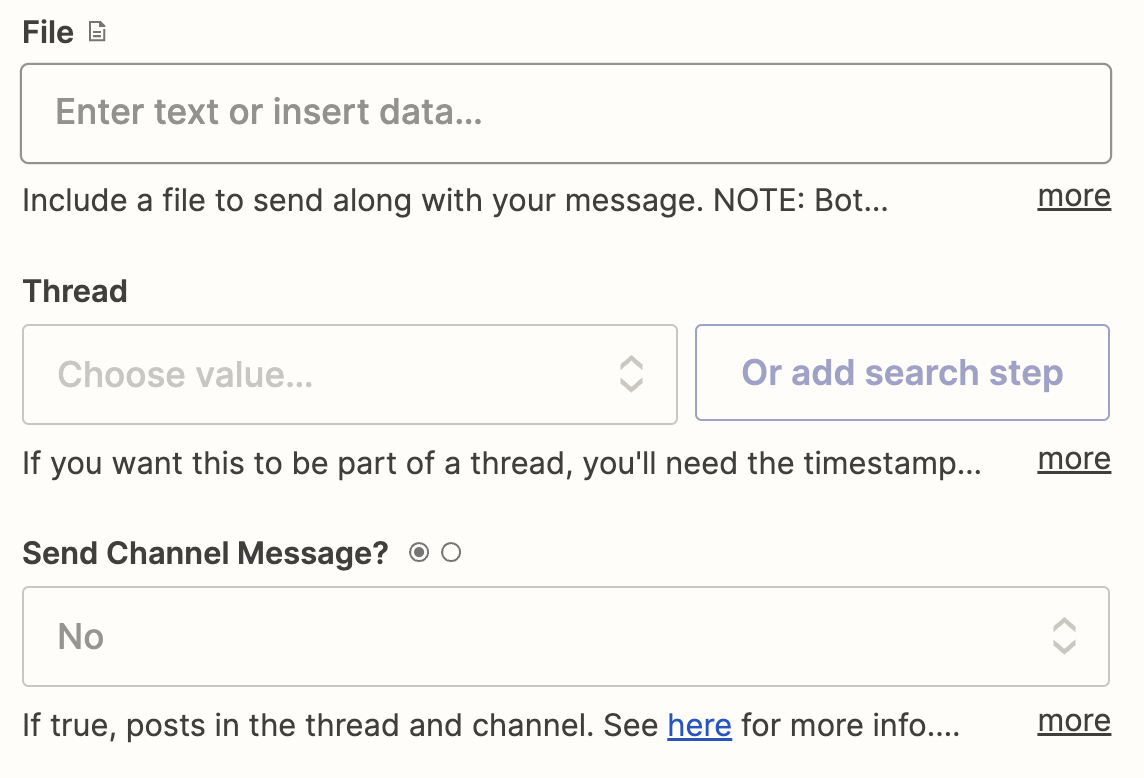This screenshot has height=778, width=1144.
Task: Click the document icon beside File label
Action: (97, 32)
